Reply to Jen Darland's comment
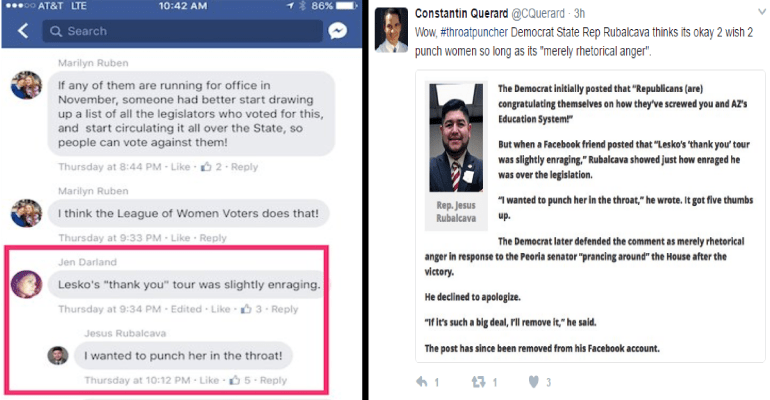The width and height of the screenshot is (770, 400). point(284,309)
